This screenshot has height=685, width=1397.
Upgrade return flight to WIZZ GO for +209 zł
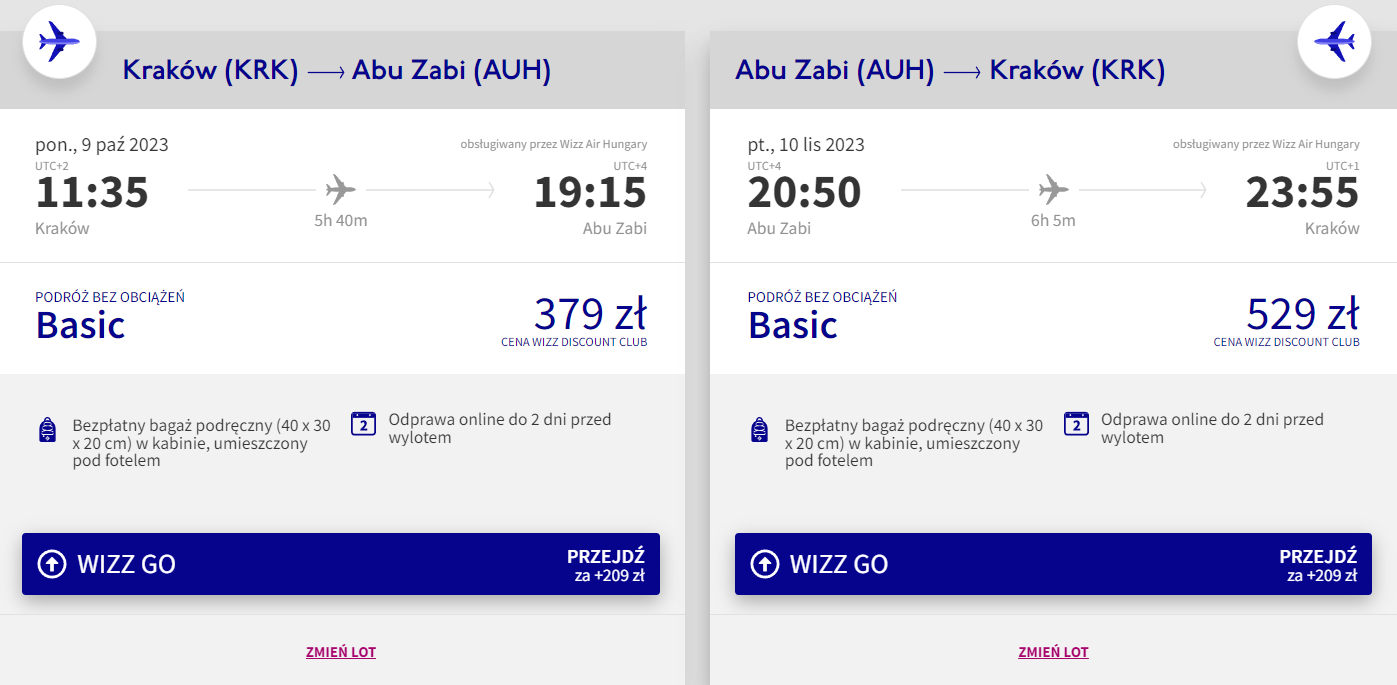coord(1053,564)
